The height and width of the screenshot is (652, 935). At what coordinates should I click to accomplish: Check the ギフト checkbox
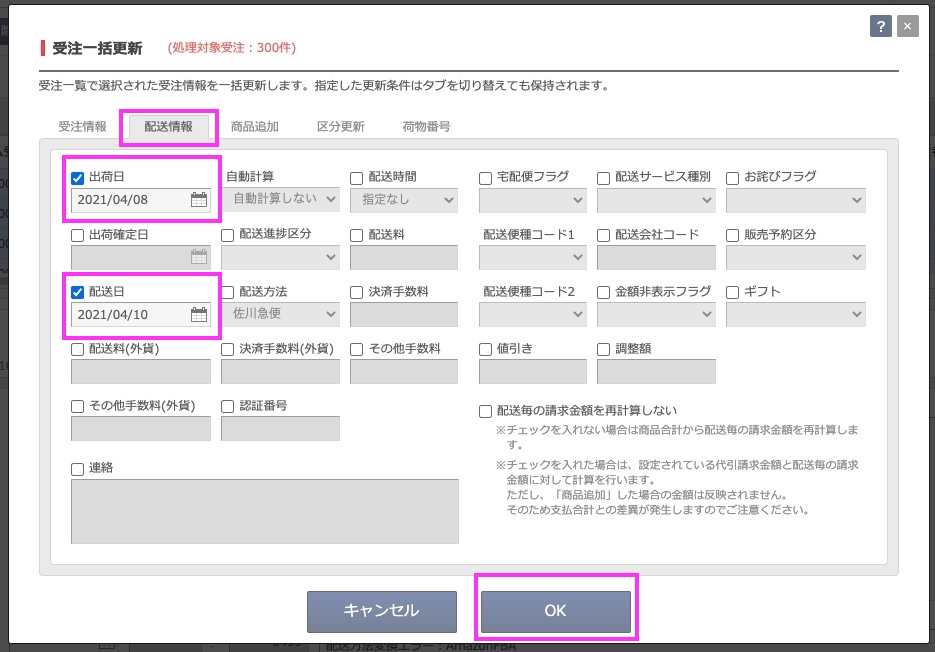(733, 293)
